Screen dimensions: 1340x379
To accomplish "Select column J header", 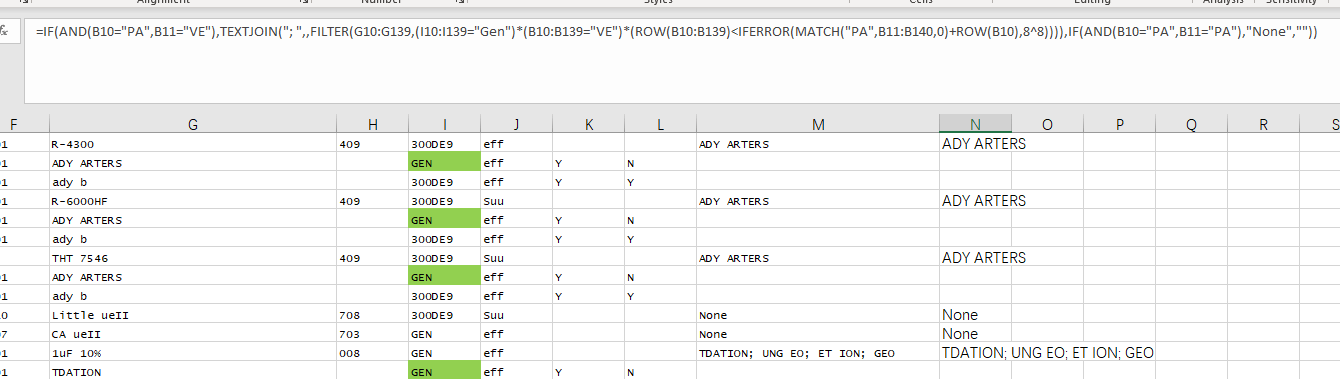I will (516, 124).
